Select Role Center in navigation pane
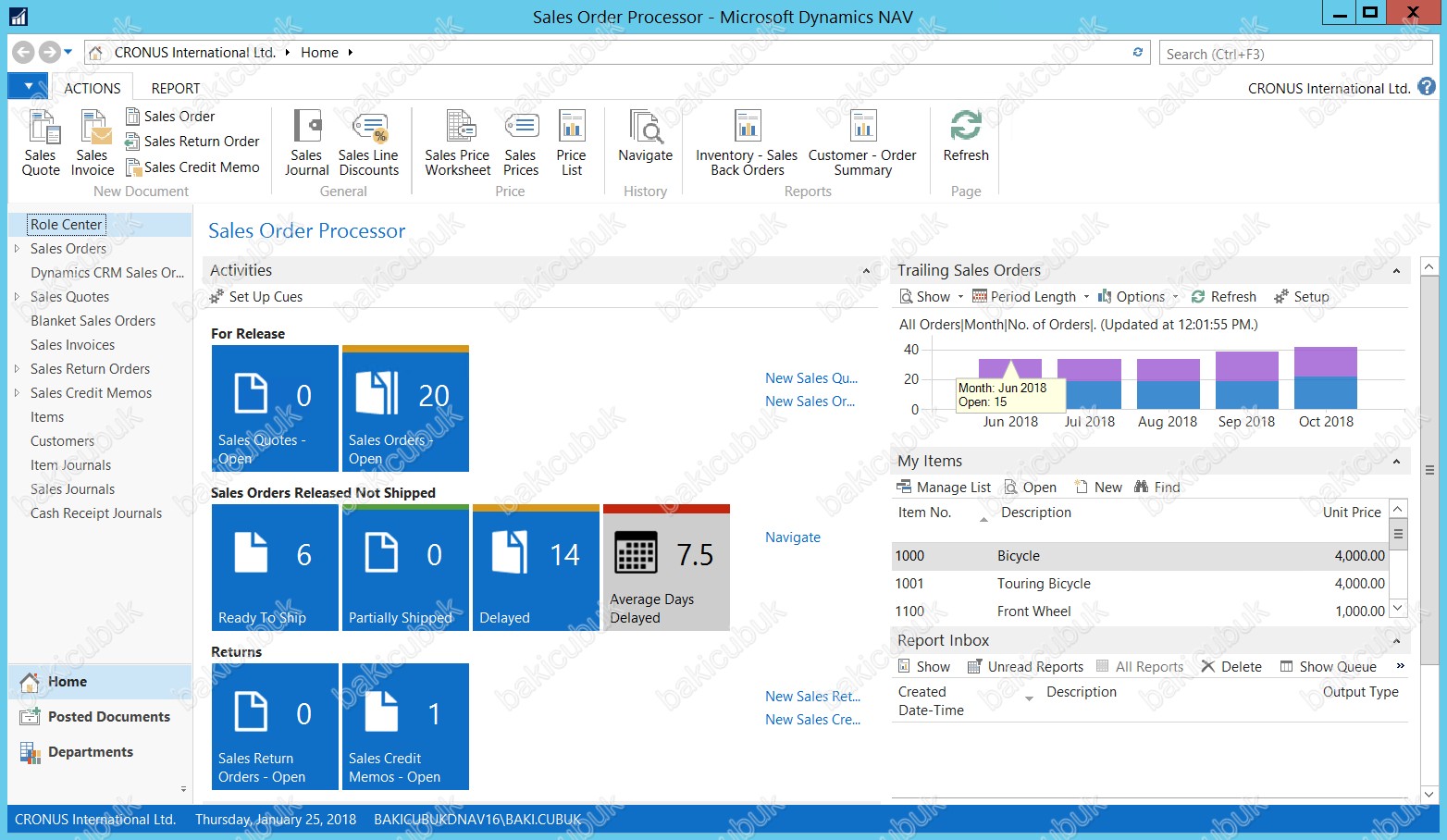 click(67, 224)
